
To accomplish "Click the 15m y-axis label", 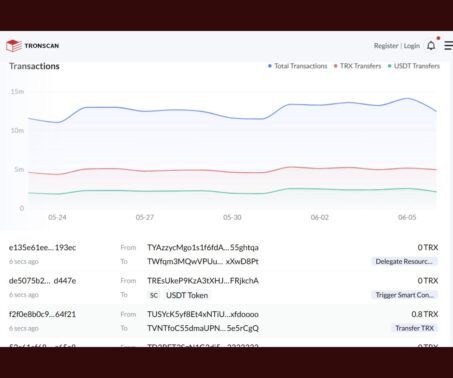I will pos(17,91).
